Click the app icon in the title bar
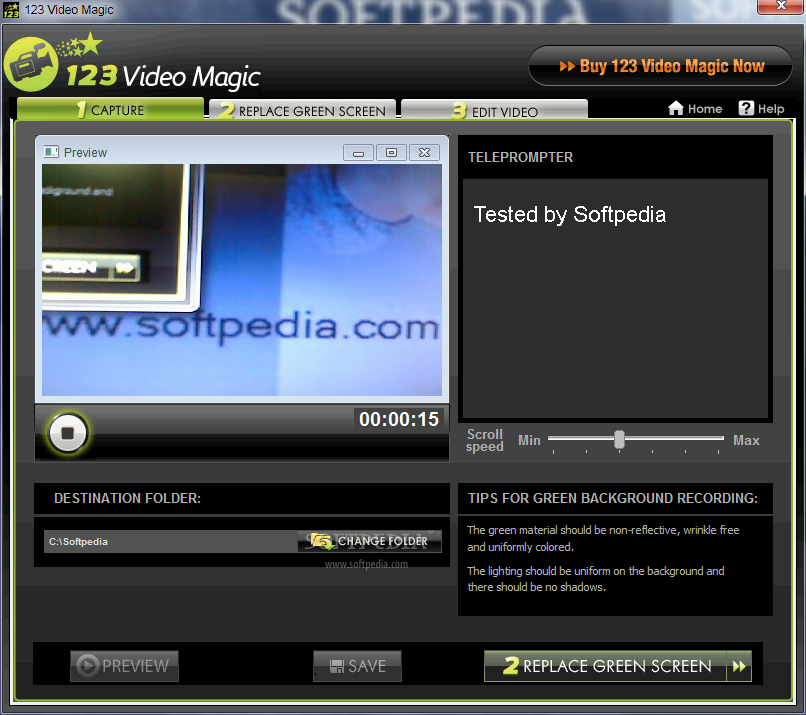Screen dimensions: 806x715 tap(11, 9)
